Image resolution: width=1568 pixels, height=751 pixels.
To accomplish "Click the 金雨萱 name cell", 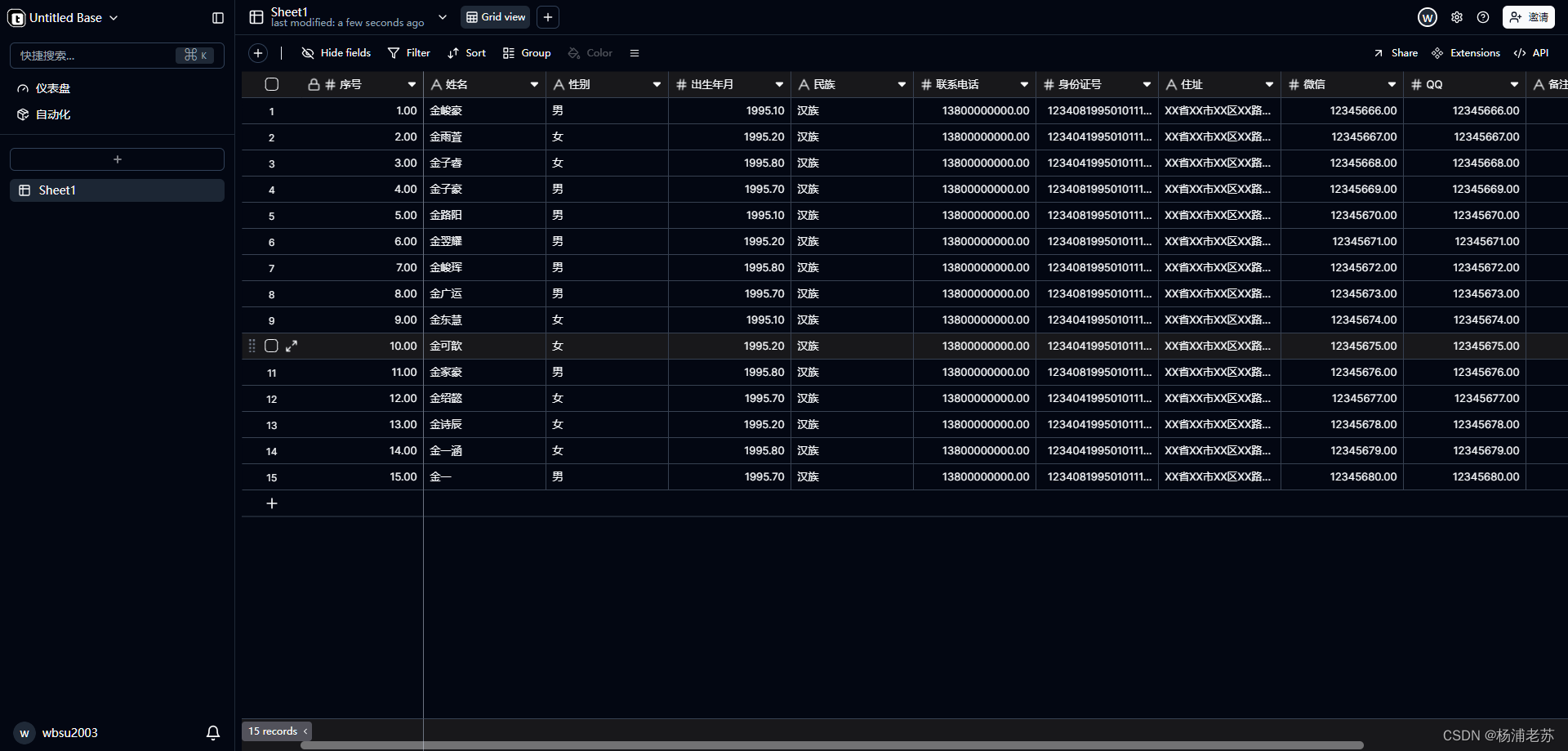I will point(484,137).
